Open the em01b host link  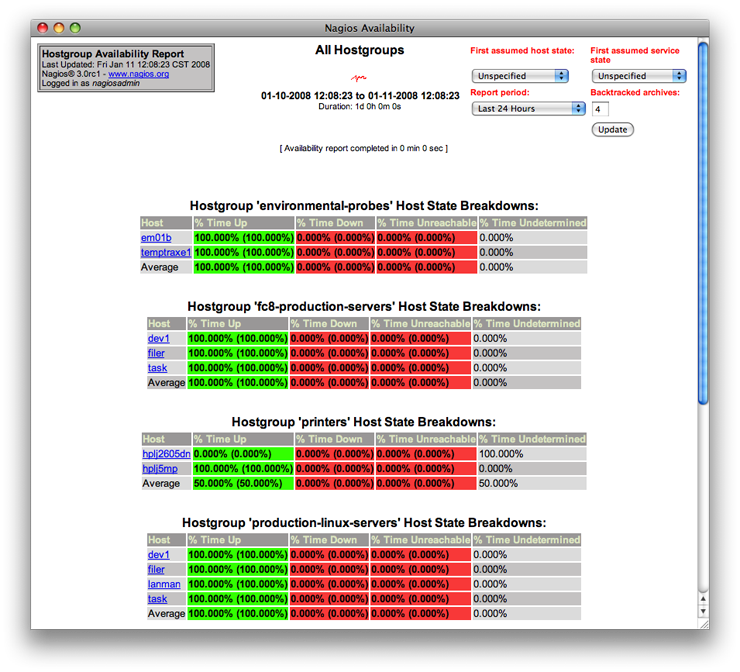click(156, 238)
